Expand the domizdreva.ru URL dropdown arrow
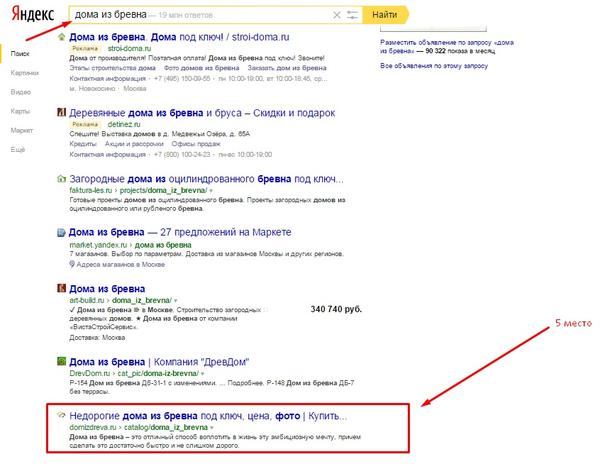Viewport: 600px width, 464px height. (x=212, y=428)
